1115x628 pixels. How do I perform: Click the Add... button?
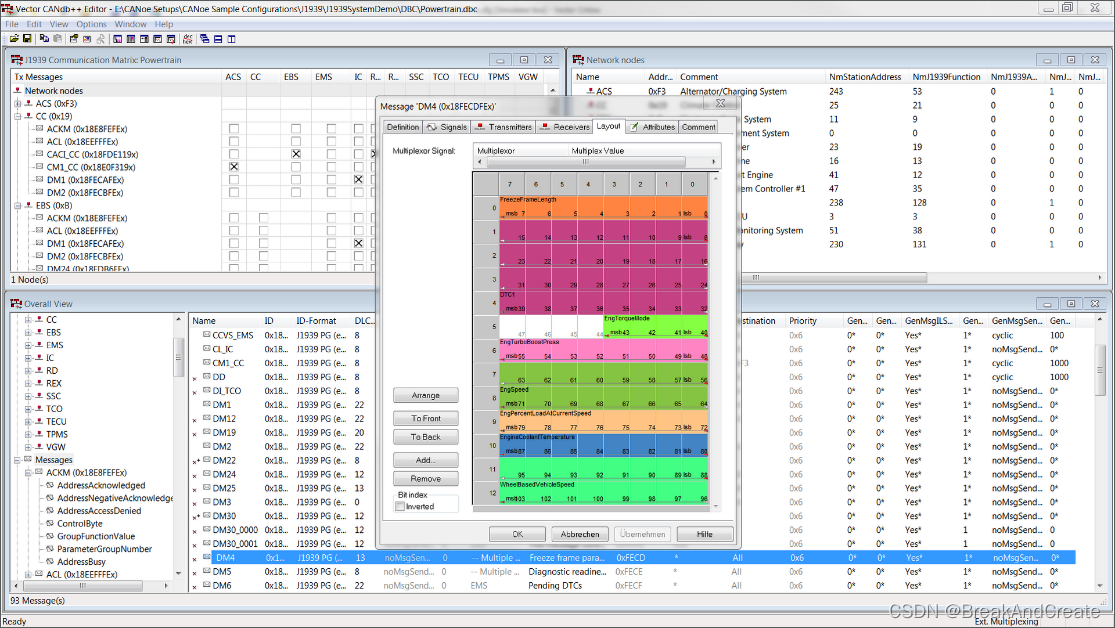pyautogui.click(x=425, y=460)
